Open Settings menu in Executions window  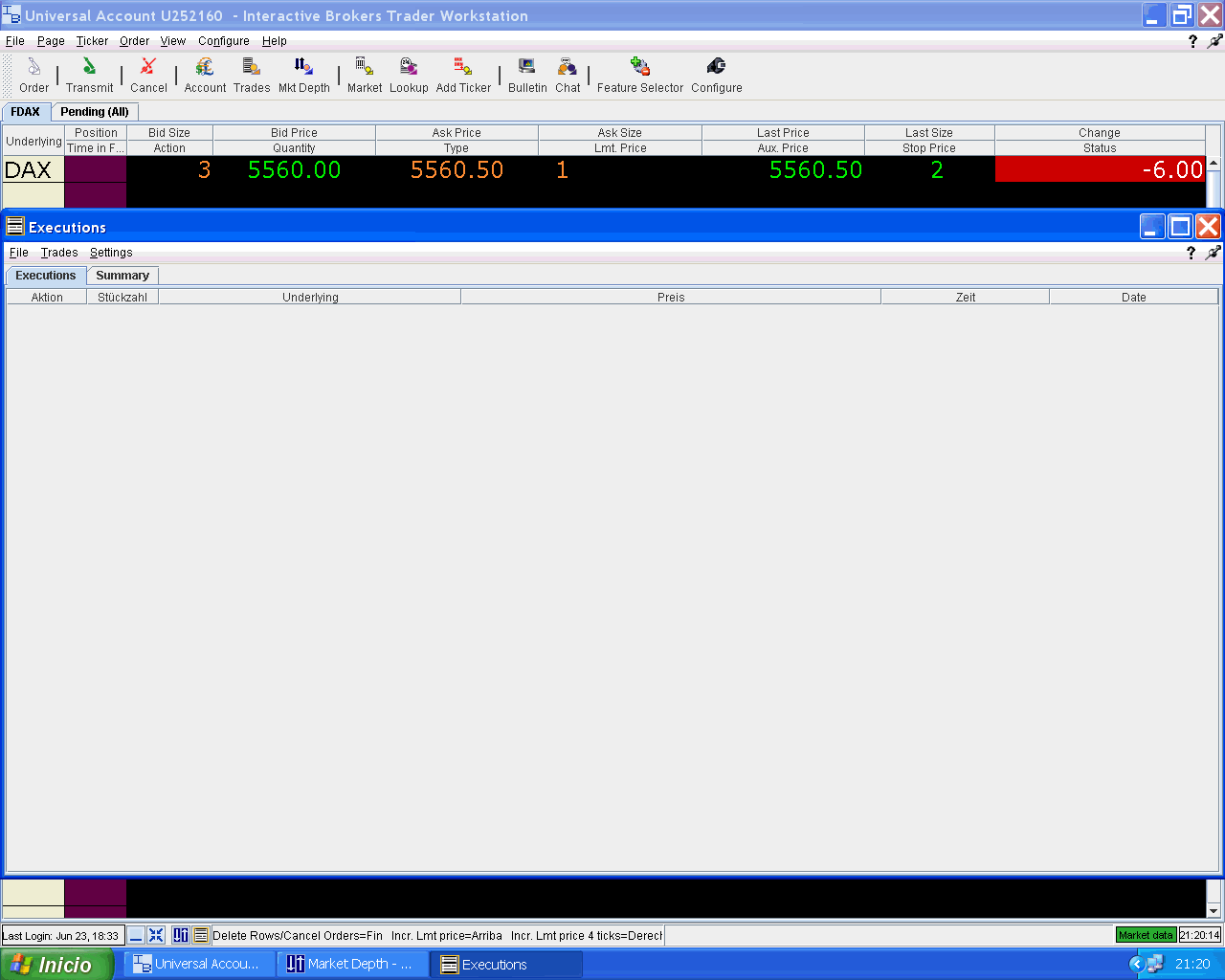coord(111,253)
